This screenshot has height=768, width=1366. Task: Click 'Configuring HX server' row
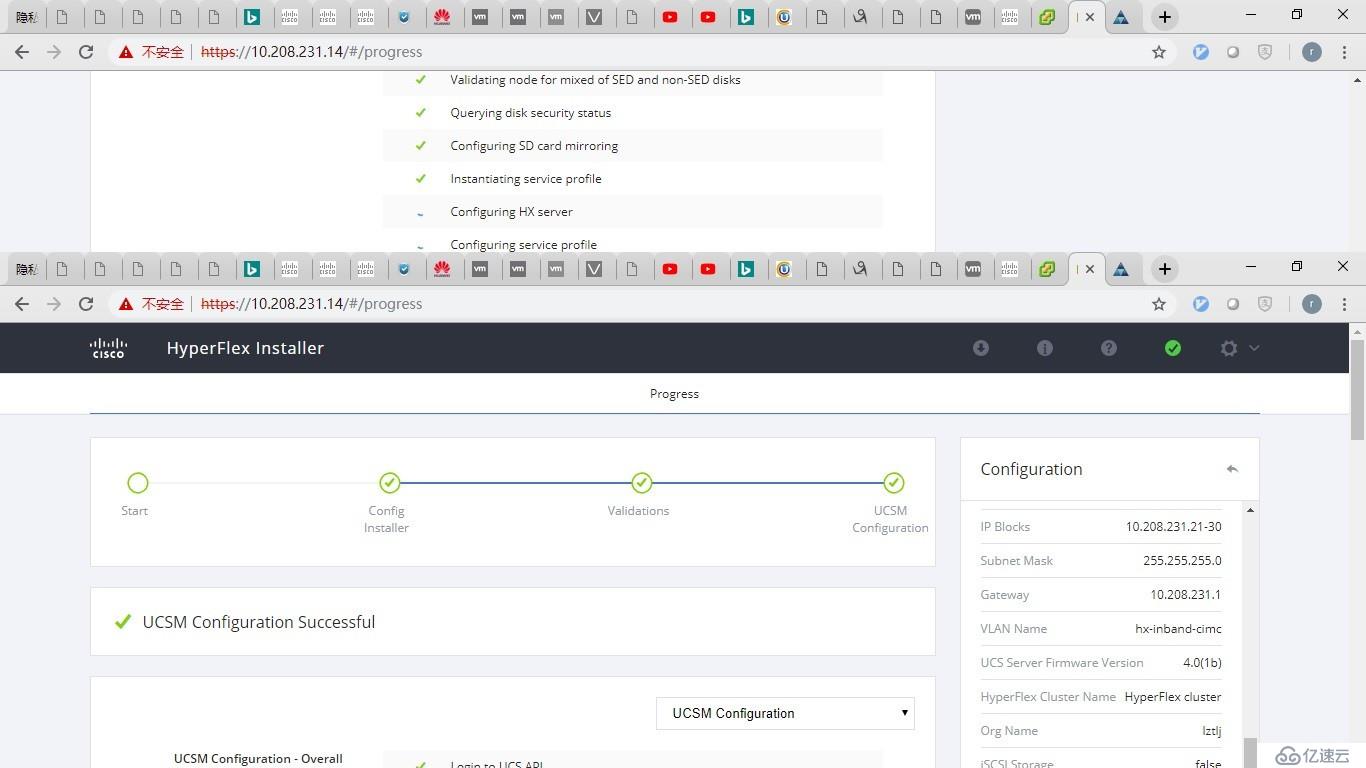click(x=632, y=212)
